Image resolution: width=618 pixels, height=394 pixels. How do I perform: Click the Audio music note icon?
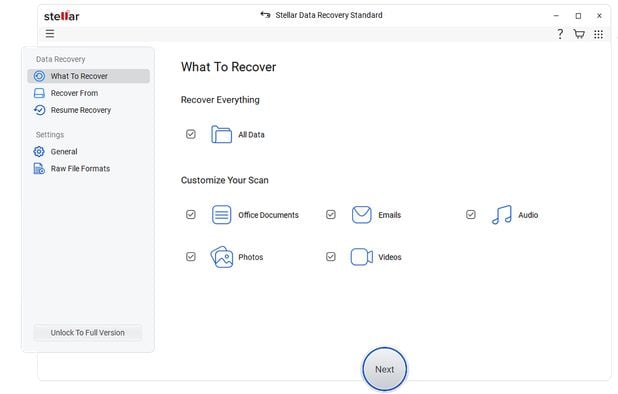point(502,215)
